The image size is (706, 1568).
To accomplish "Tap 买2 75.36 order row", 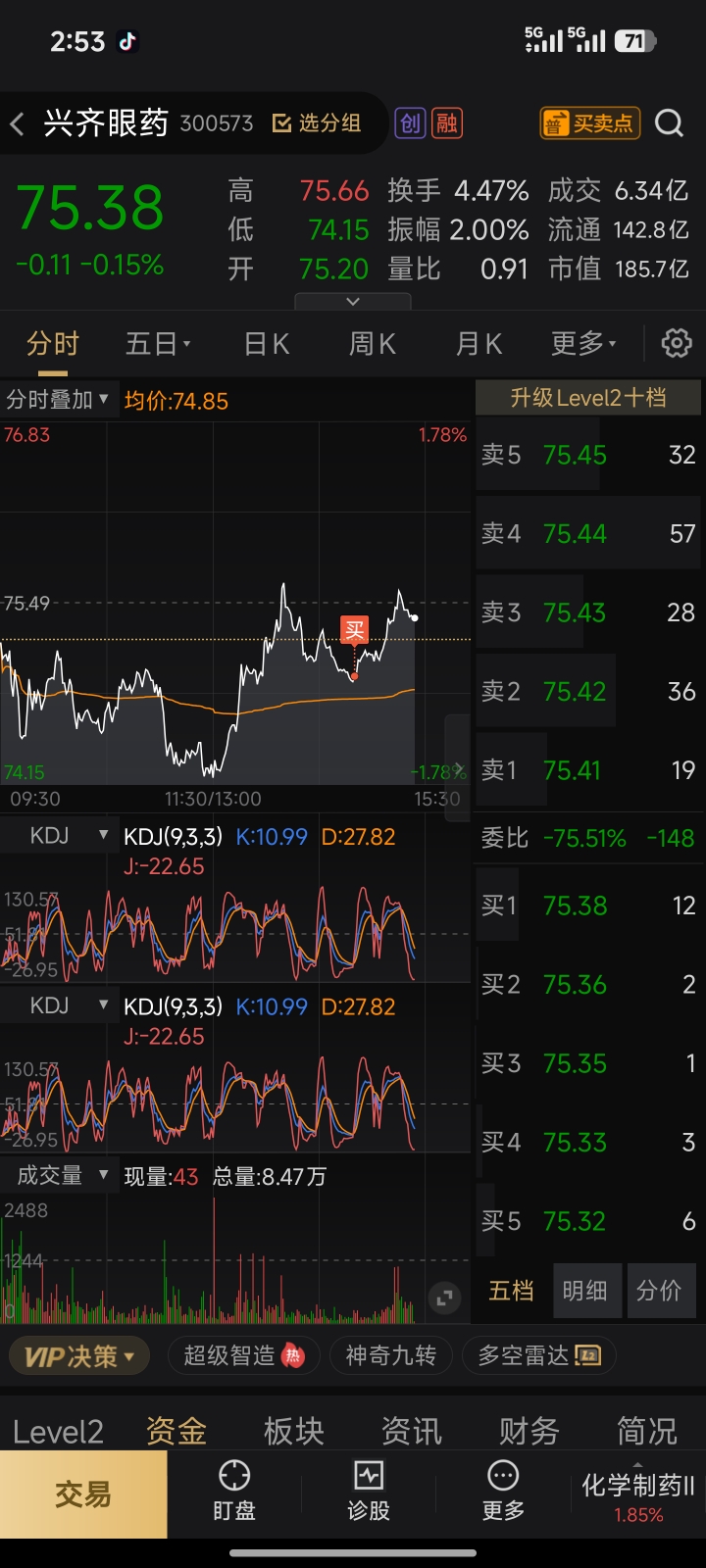I will pyautogui.click(x=588, y=984).
